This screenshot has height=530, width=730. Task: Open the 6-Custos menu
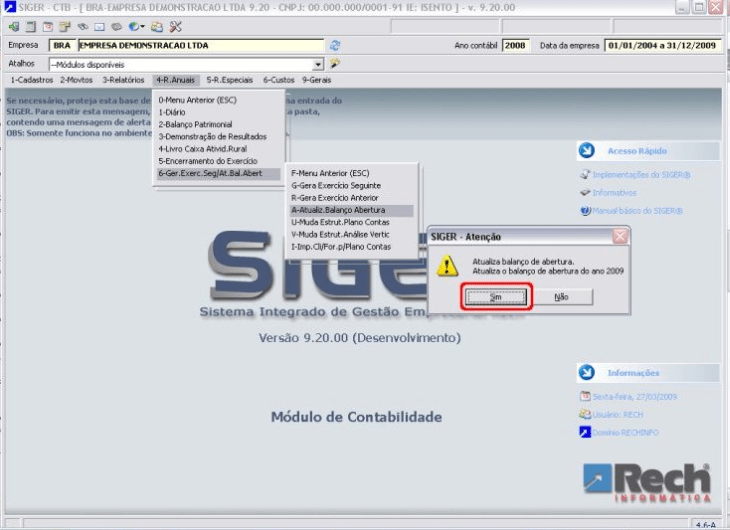pos(278,80)
